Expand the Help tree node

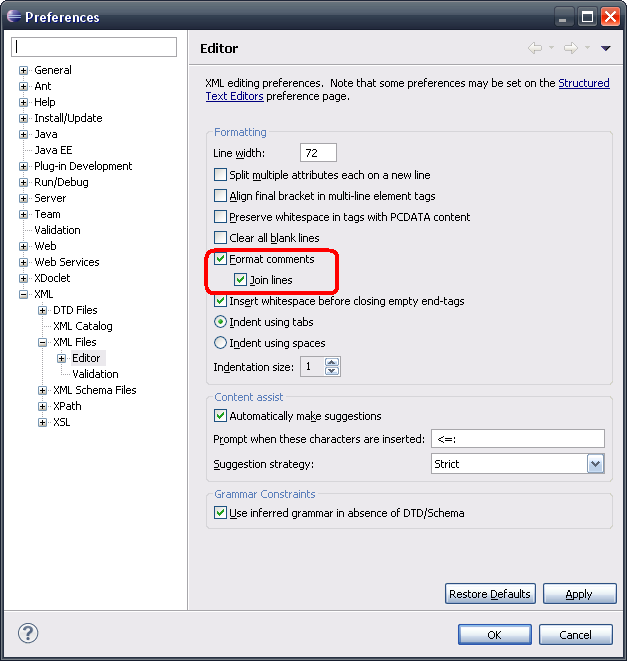point(24,102)
